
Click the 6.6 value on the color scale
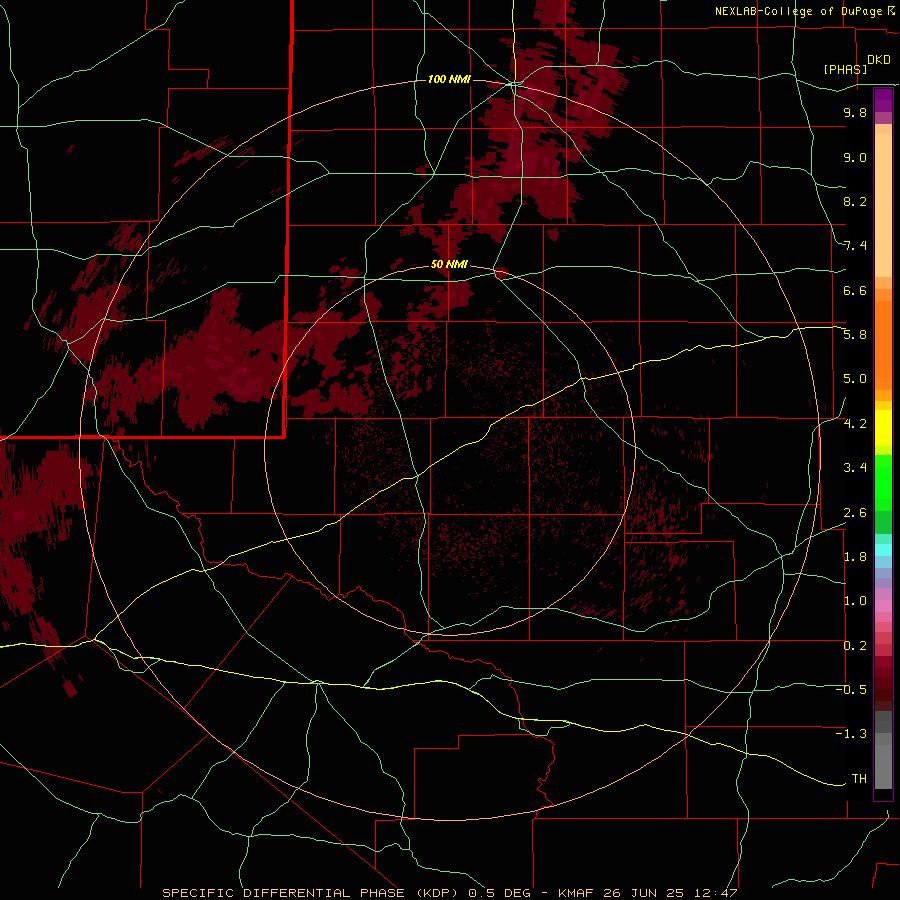[x=855, y=290]
